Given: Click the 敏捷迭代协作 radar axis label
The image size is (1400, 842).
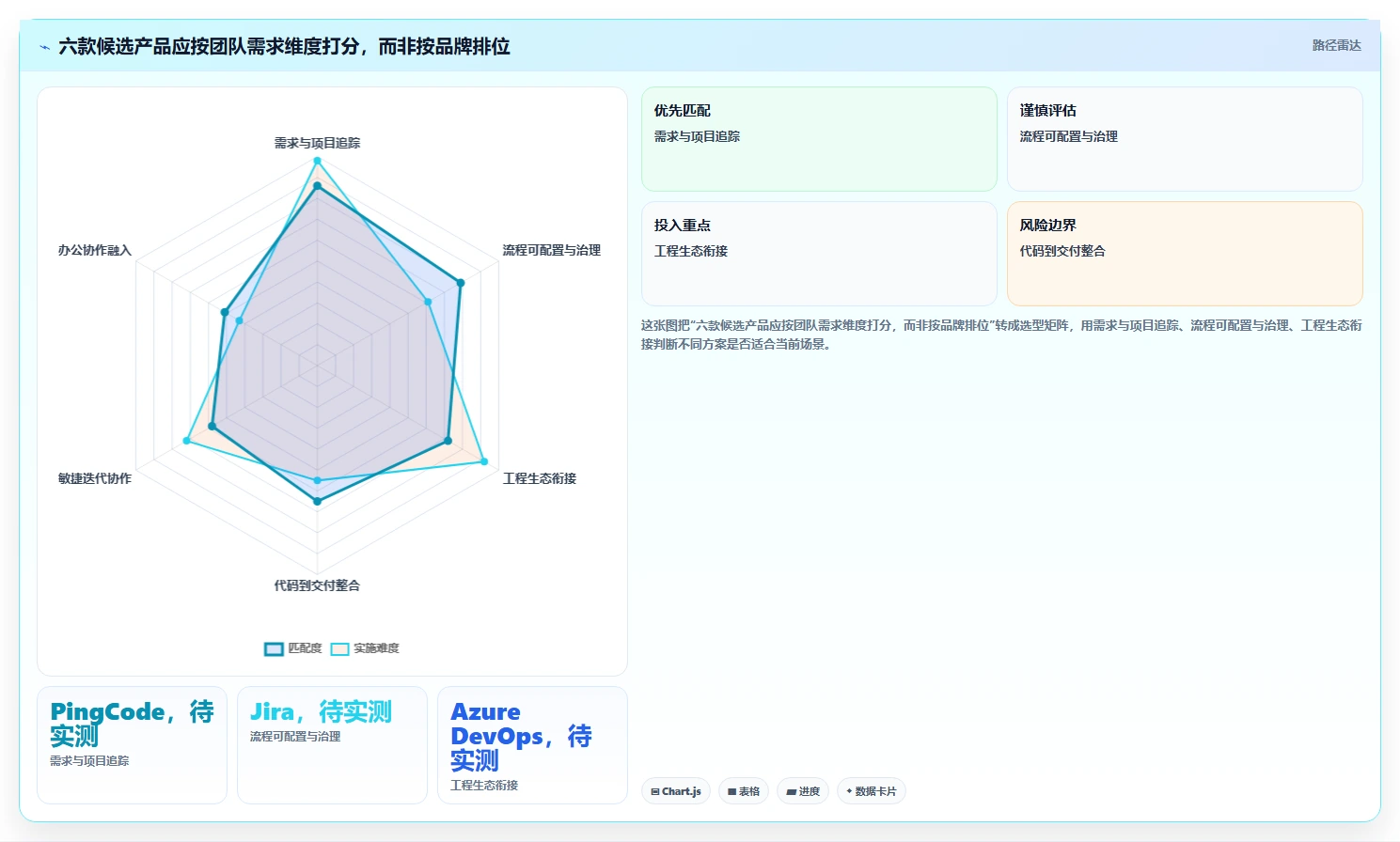Looking at the screenshot, I should (x=95, y=478).
